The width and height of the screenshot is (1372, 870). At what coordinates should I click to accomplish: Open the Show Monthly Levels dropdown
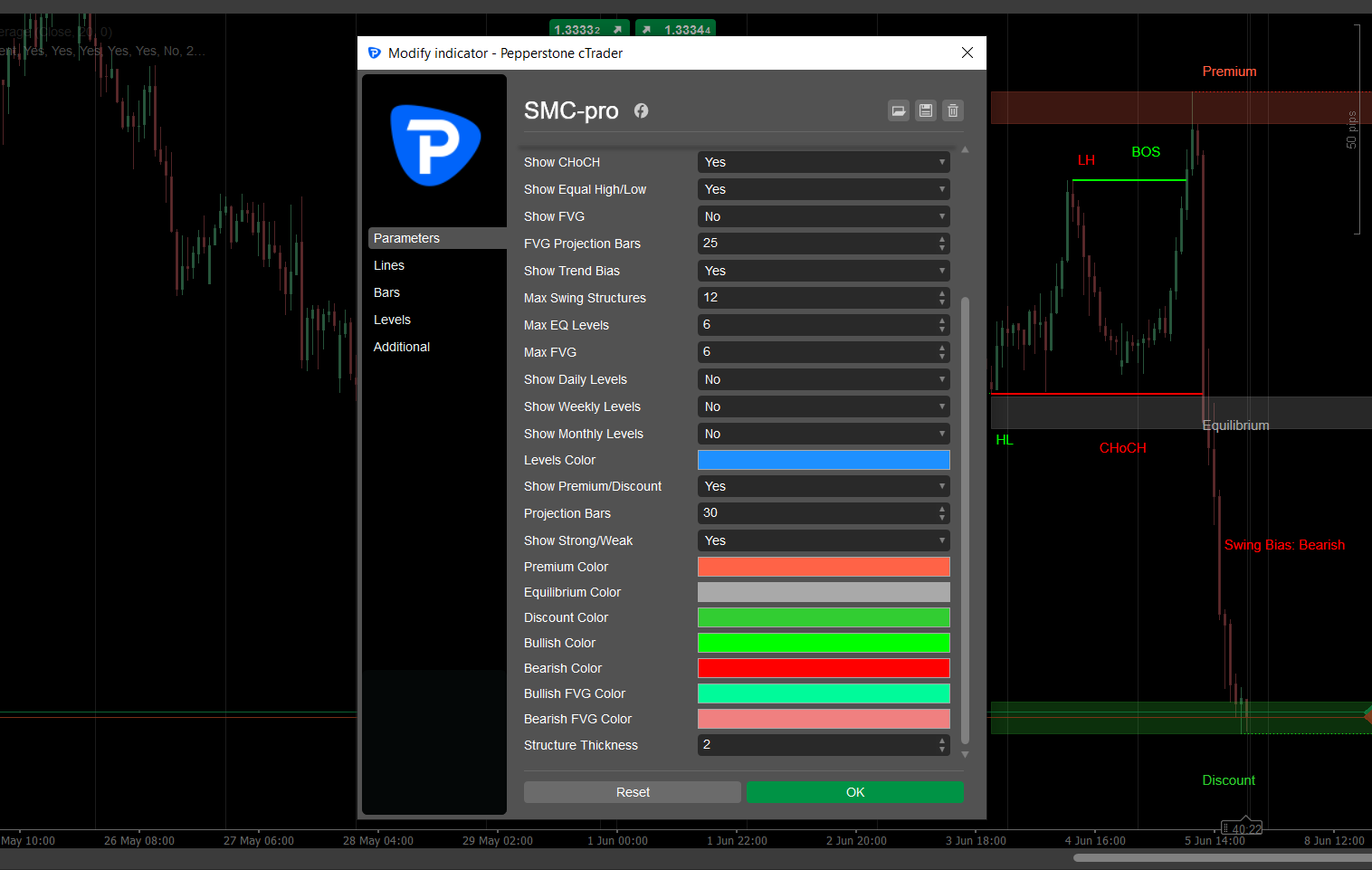(824, 434)
